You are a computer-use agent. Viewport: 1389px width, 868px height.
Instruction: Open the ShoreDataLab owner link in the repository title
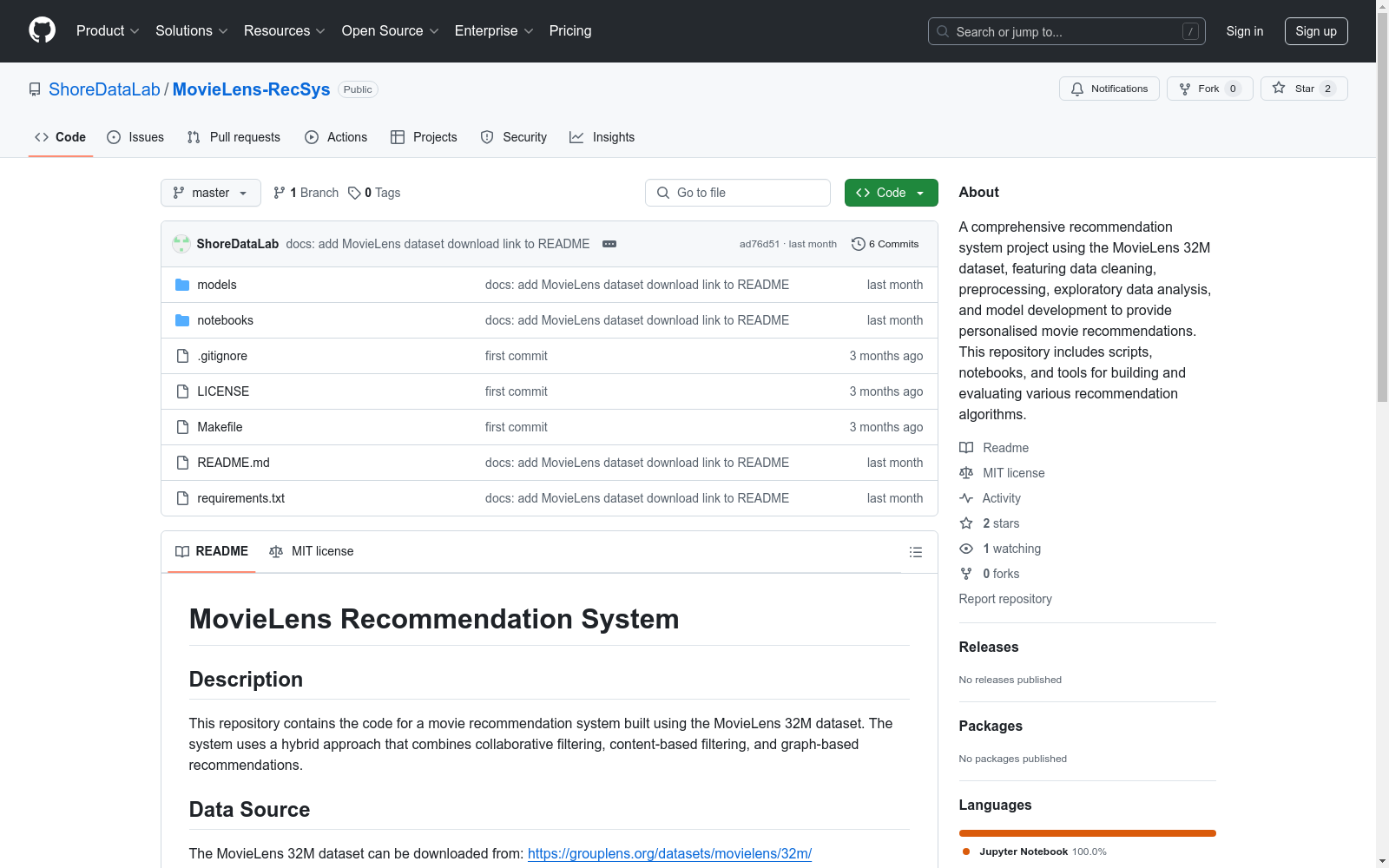pyautogui.click(x=104, y=89)
